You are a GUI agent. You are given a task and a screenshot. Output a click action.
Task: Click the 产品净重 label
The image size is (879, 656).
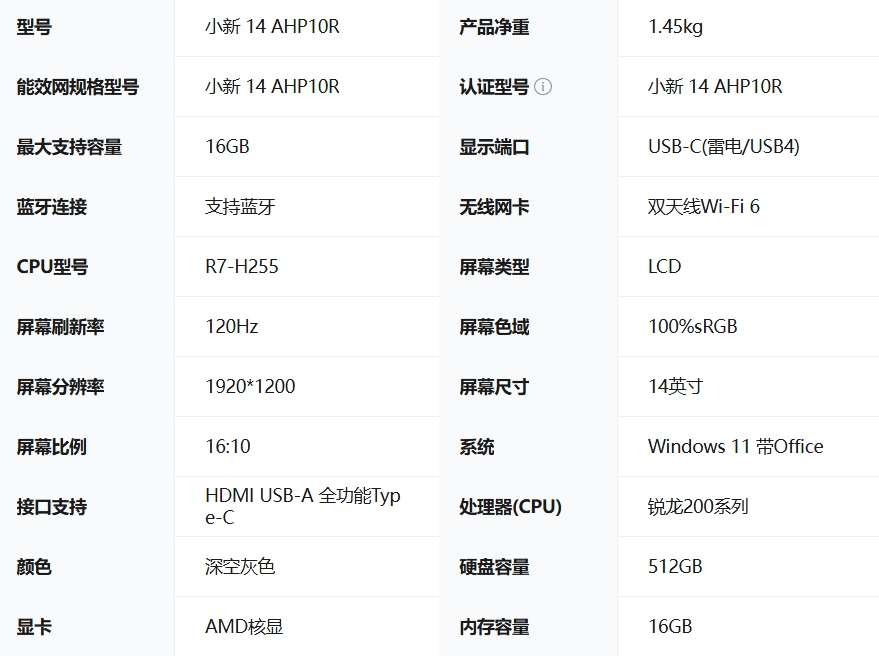coord(494,27)
